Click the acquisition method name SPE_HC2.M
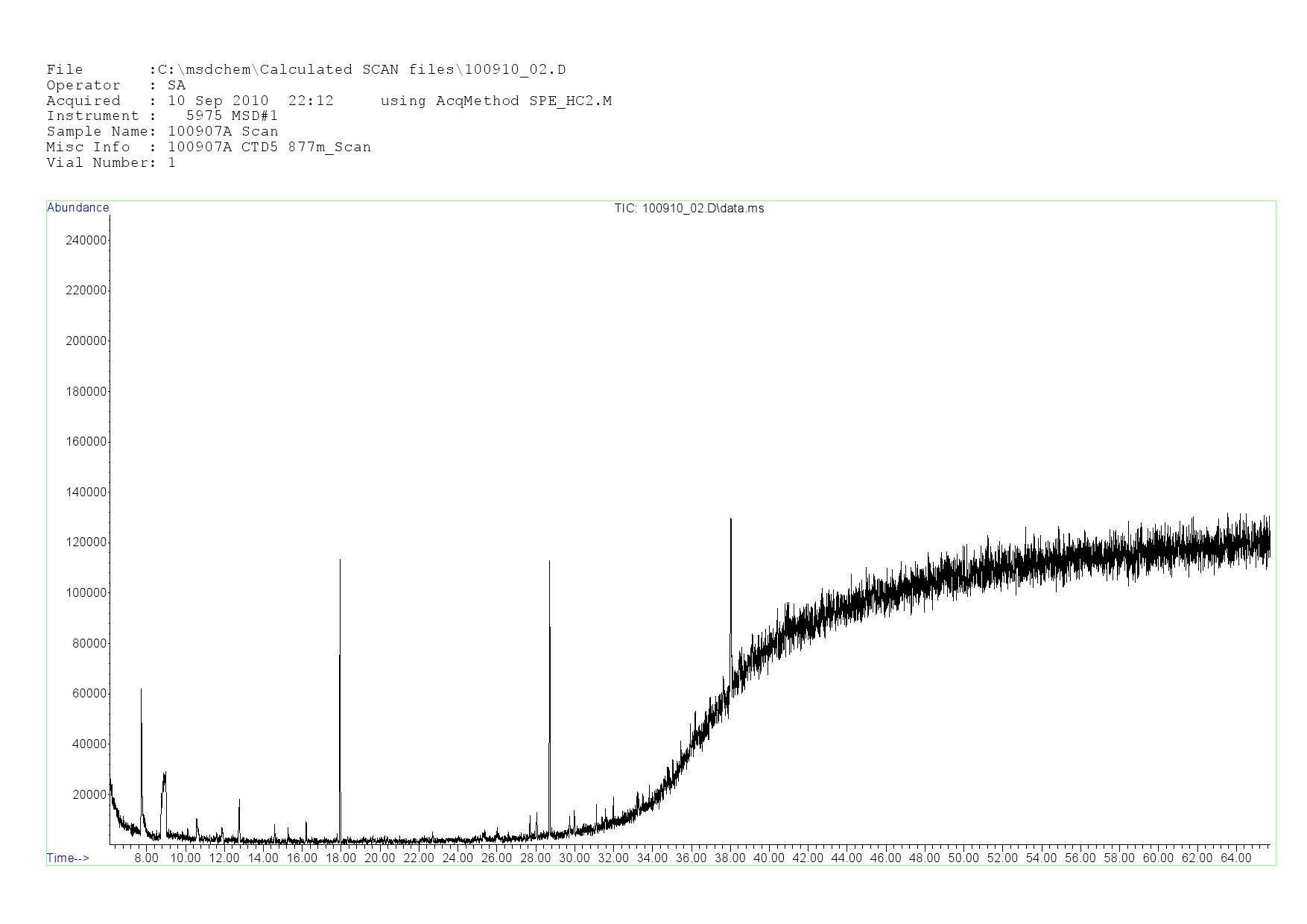Viewport: 1307px width, 924px height. pos(570,101)
